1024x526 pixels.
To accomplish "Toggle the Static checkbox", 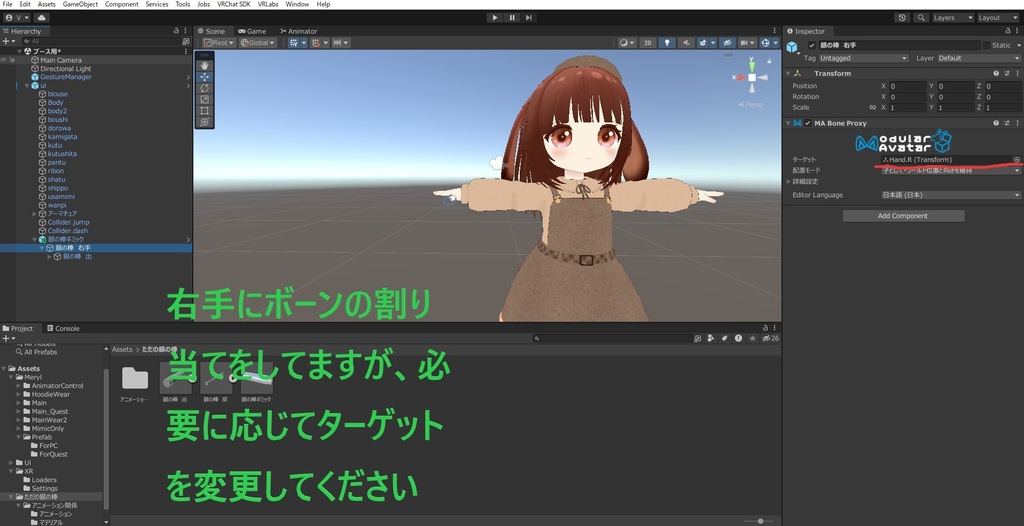I will coord(986,45).
